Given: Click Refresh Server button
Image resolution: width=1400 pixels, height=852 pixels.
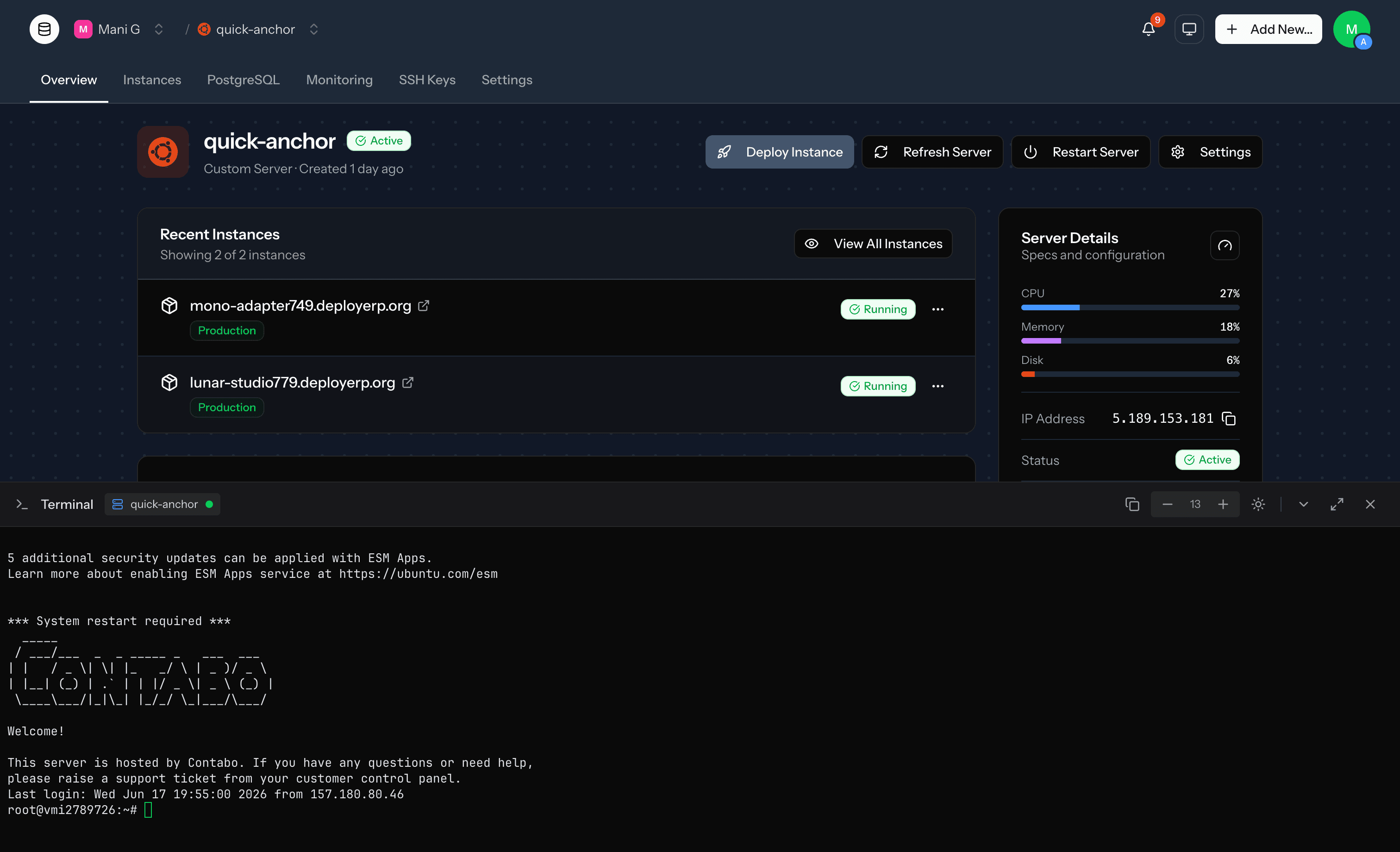Looking at the screenshot, I should click(x=932, y=152).
